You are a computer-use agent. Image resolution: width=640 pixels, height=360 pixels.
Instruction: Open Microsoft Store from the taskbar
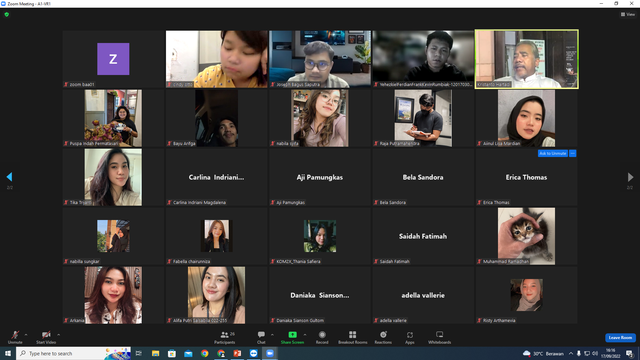tap(171, 353)
